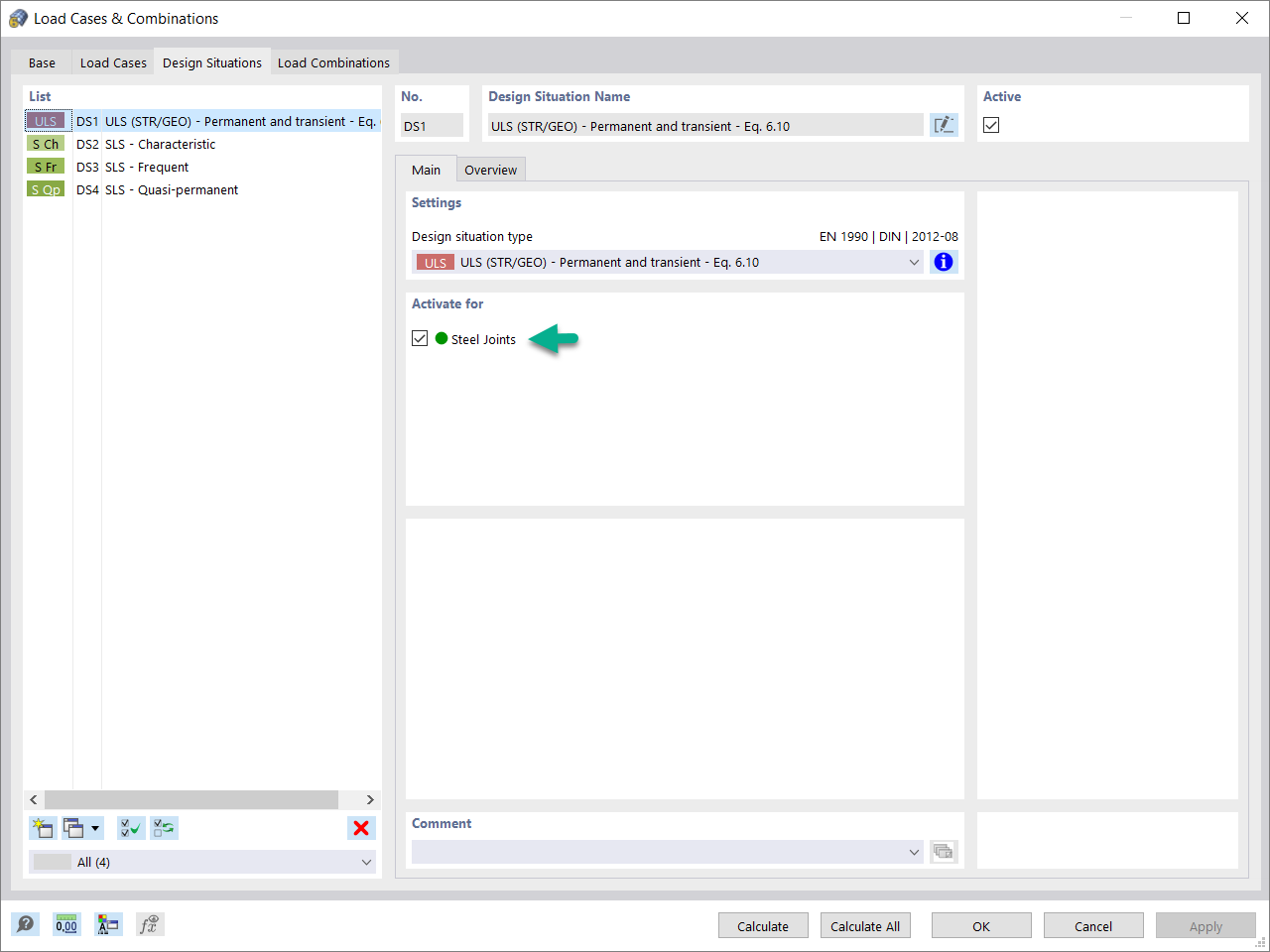The image size is (1270, 952).
Task: Click the purple ULS color tag in list
Action: tap(46, 121)
